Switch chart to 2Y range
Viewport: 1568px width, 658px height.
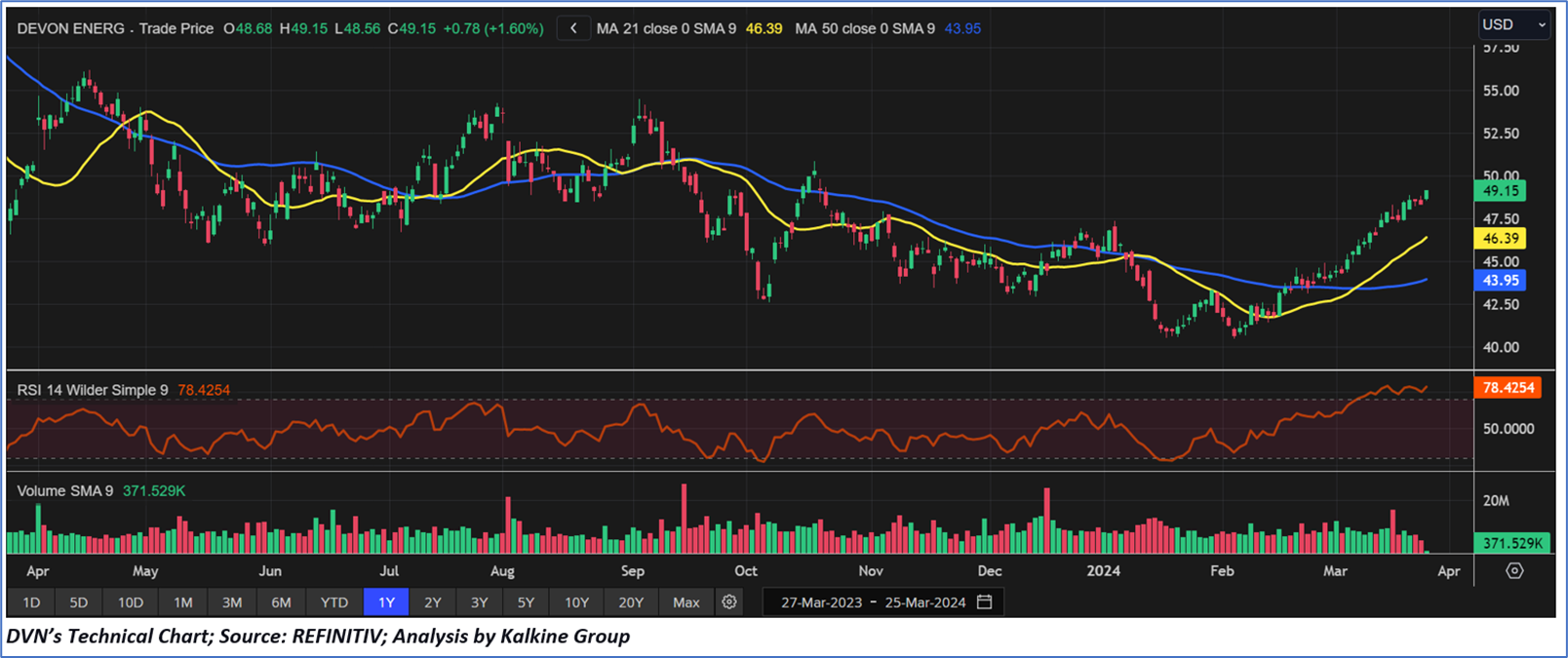433,602
